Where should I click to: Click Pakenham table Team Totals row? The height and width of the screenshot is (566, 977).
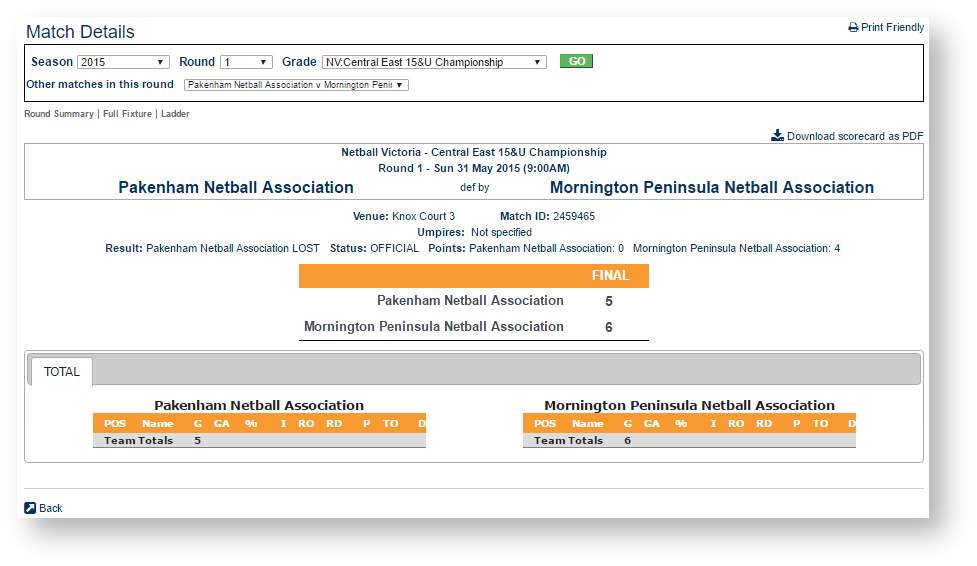click(259, 440)
